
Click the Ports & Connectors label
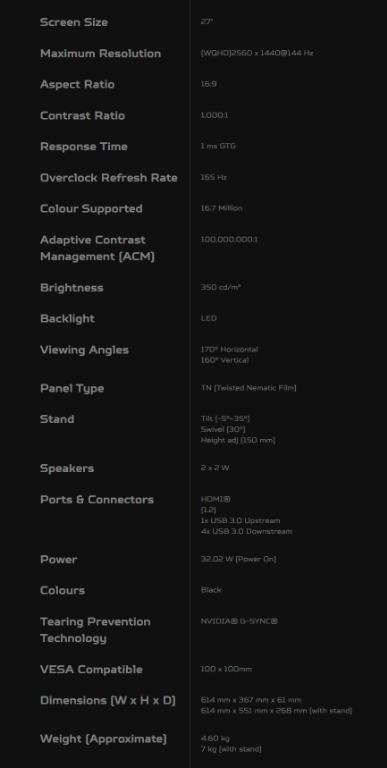point(97,500)
